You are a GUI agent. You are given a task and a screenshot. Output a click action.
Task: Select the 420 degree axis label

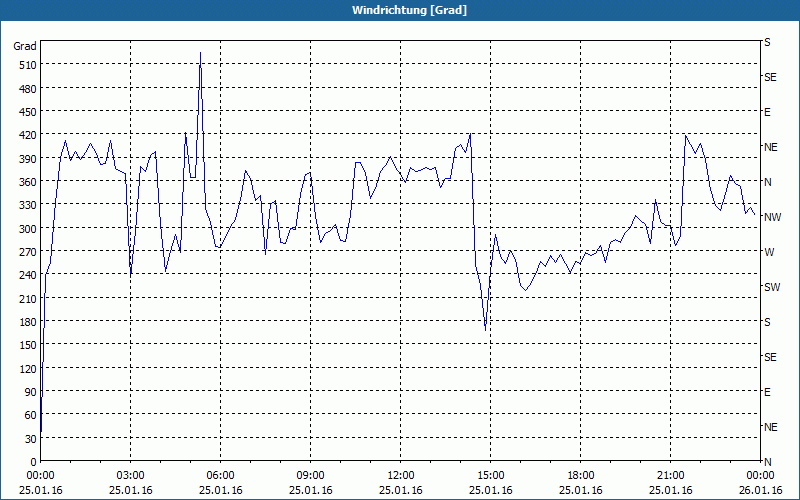pos(28,135)
